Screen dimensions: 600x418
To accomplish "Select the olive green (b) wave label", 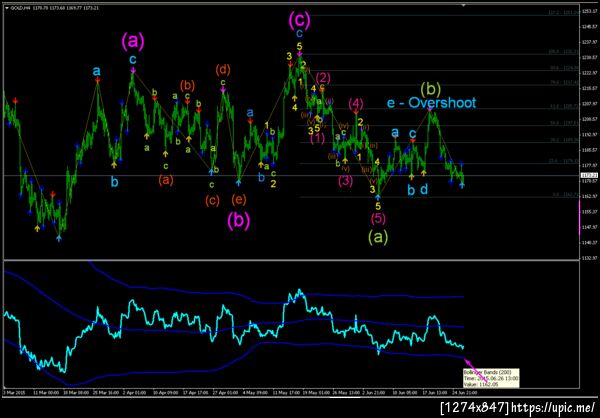I will pyautogui.click(x=430, y=89).
